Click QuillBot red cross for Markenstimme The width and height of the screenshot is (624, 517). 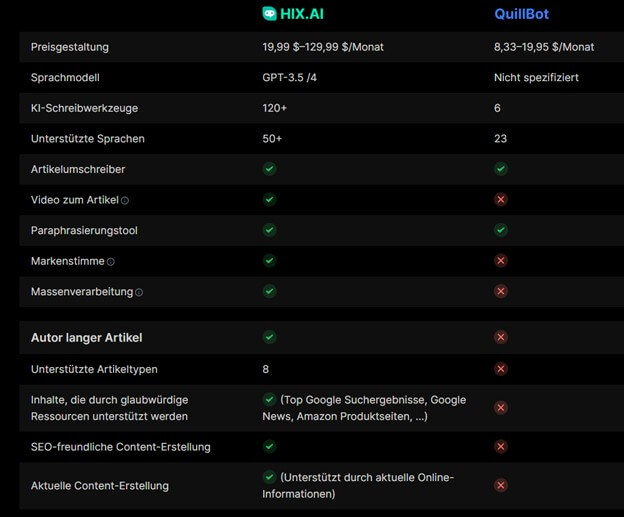(x=501, y=261)
